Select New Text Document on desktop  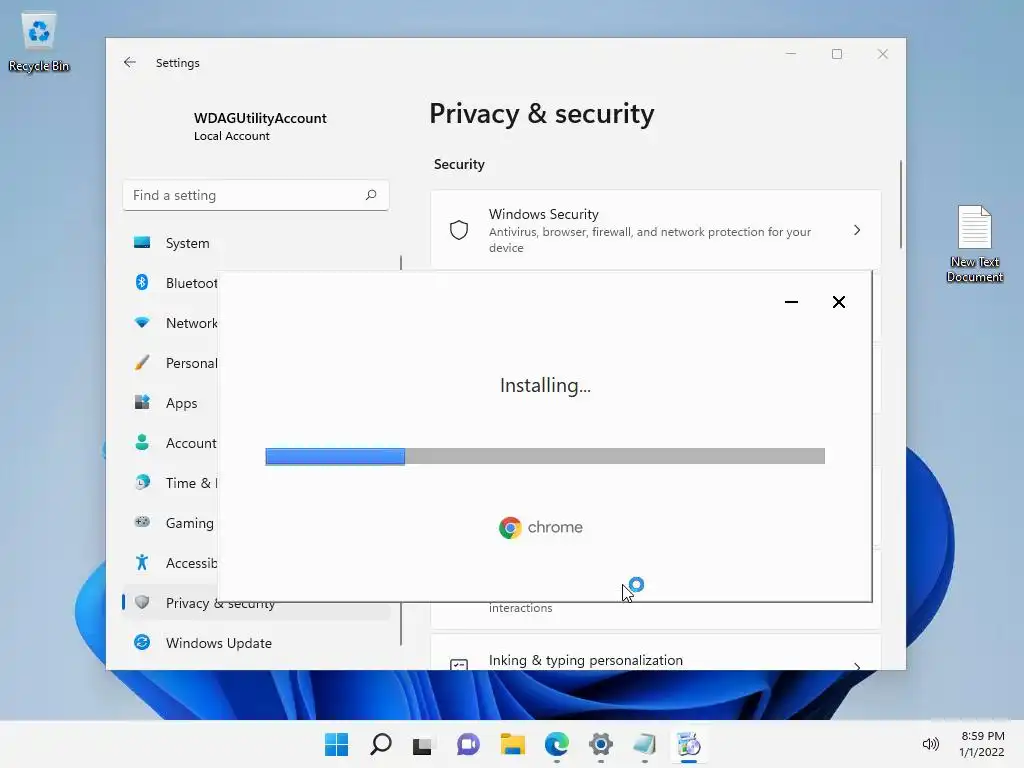coord(974,244)
